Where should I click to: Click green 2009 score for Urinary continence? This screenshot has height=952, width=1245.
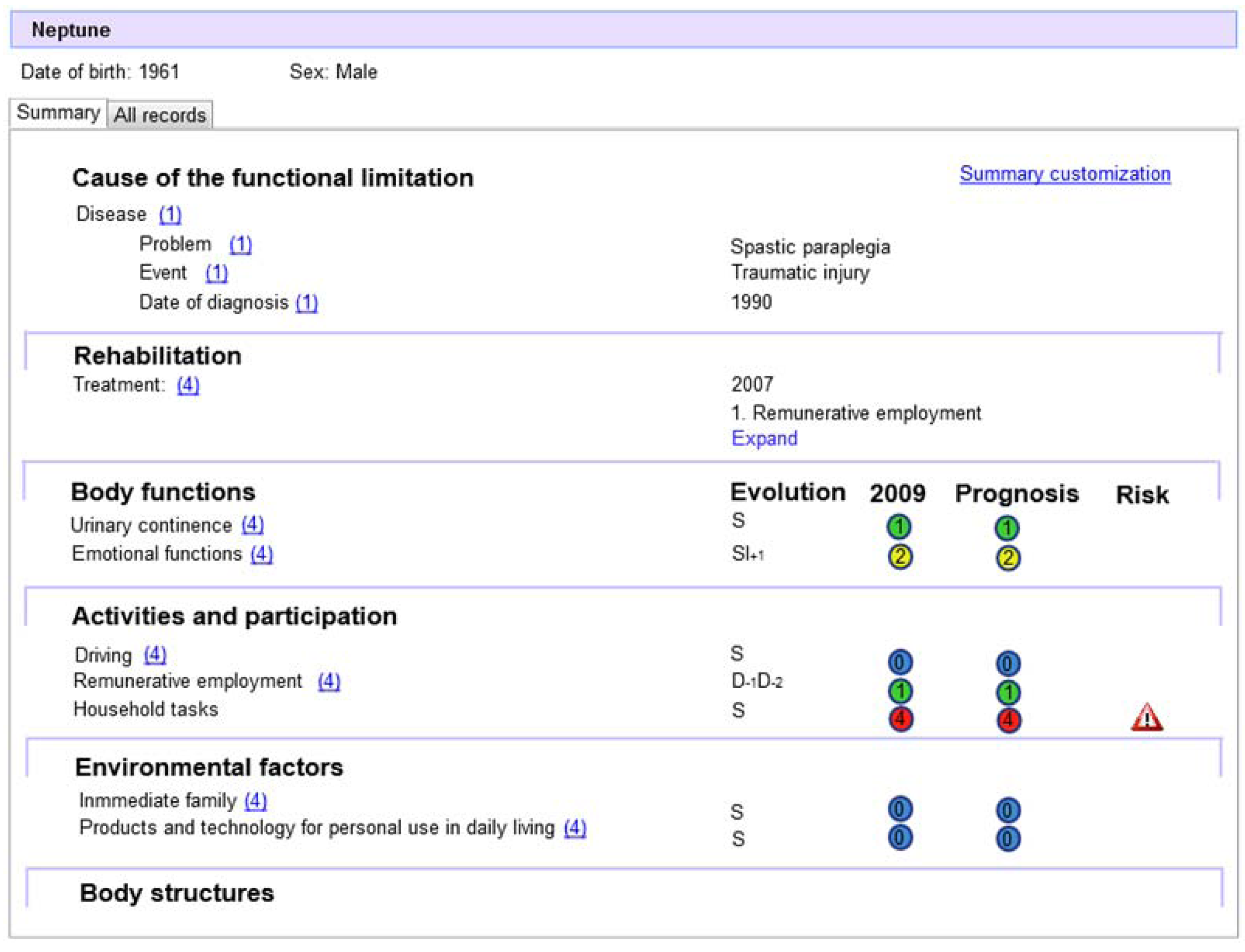(x=898, y=527)
